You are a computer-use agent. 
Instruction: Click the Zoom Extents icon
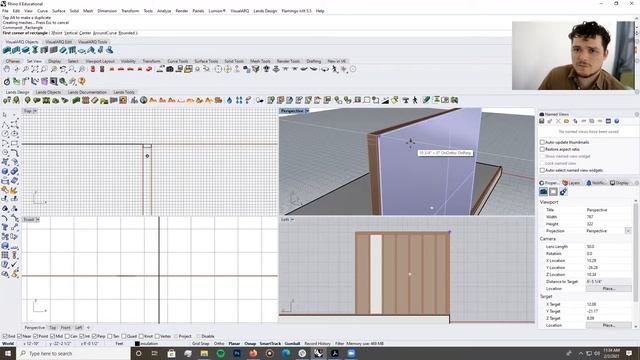(35, 69)
